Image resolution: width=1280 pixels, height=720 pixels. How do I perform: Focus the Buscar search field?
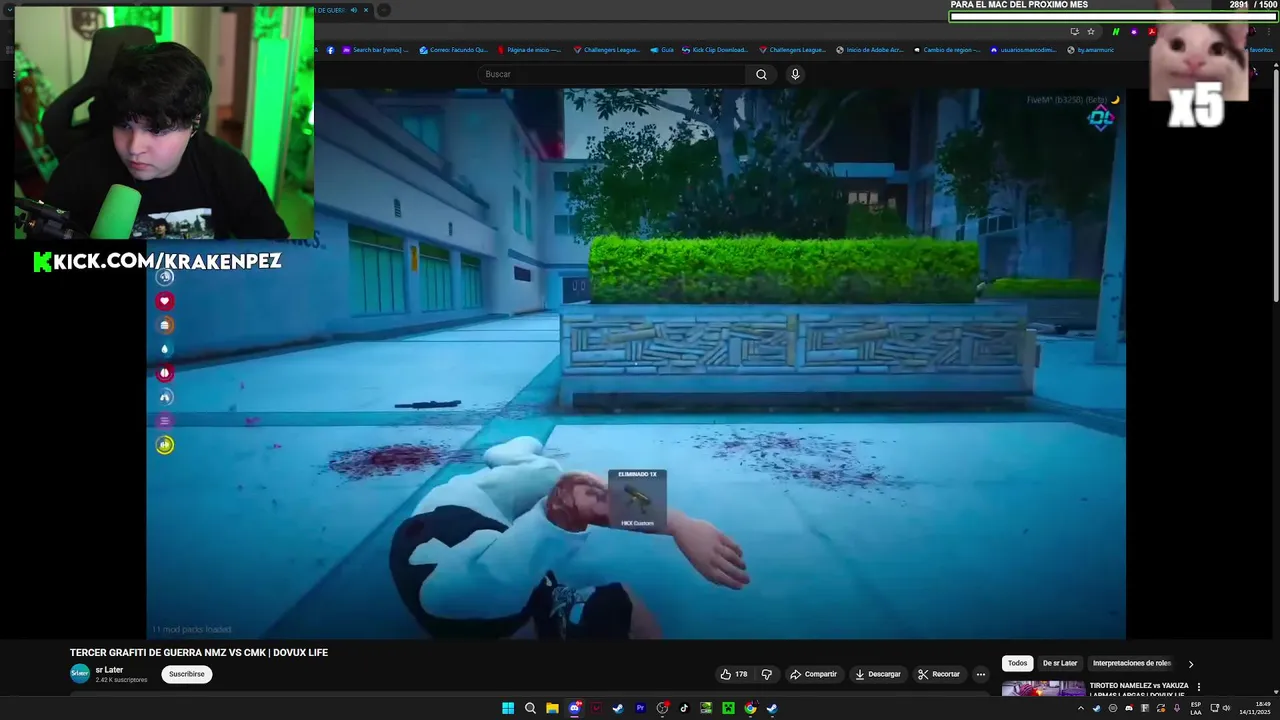tap(612, 74)
